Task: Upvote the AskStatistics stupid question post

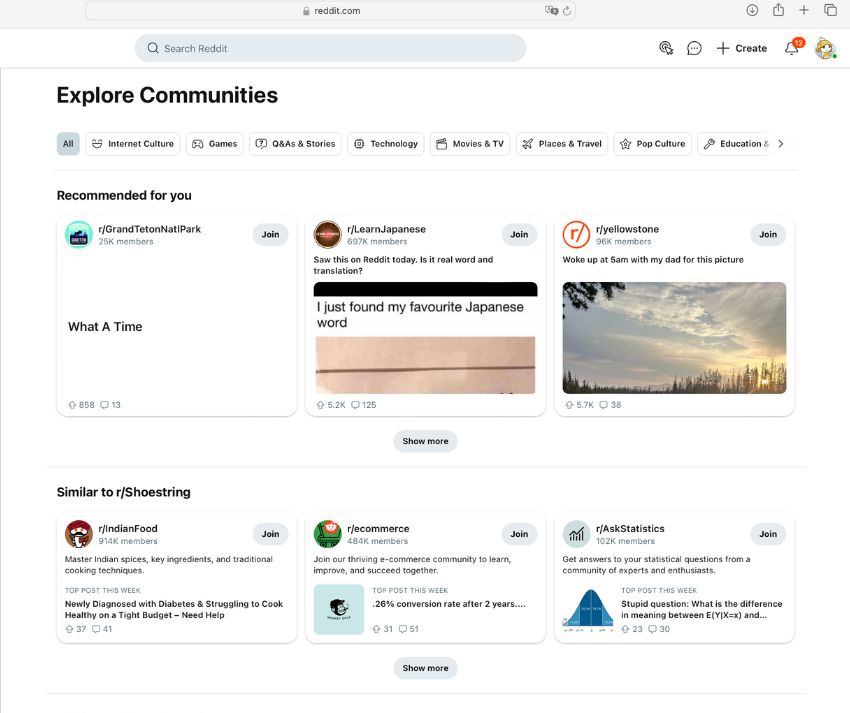Action: (626, 629)
